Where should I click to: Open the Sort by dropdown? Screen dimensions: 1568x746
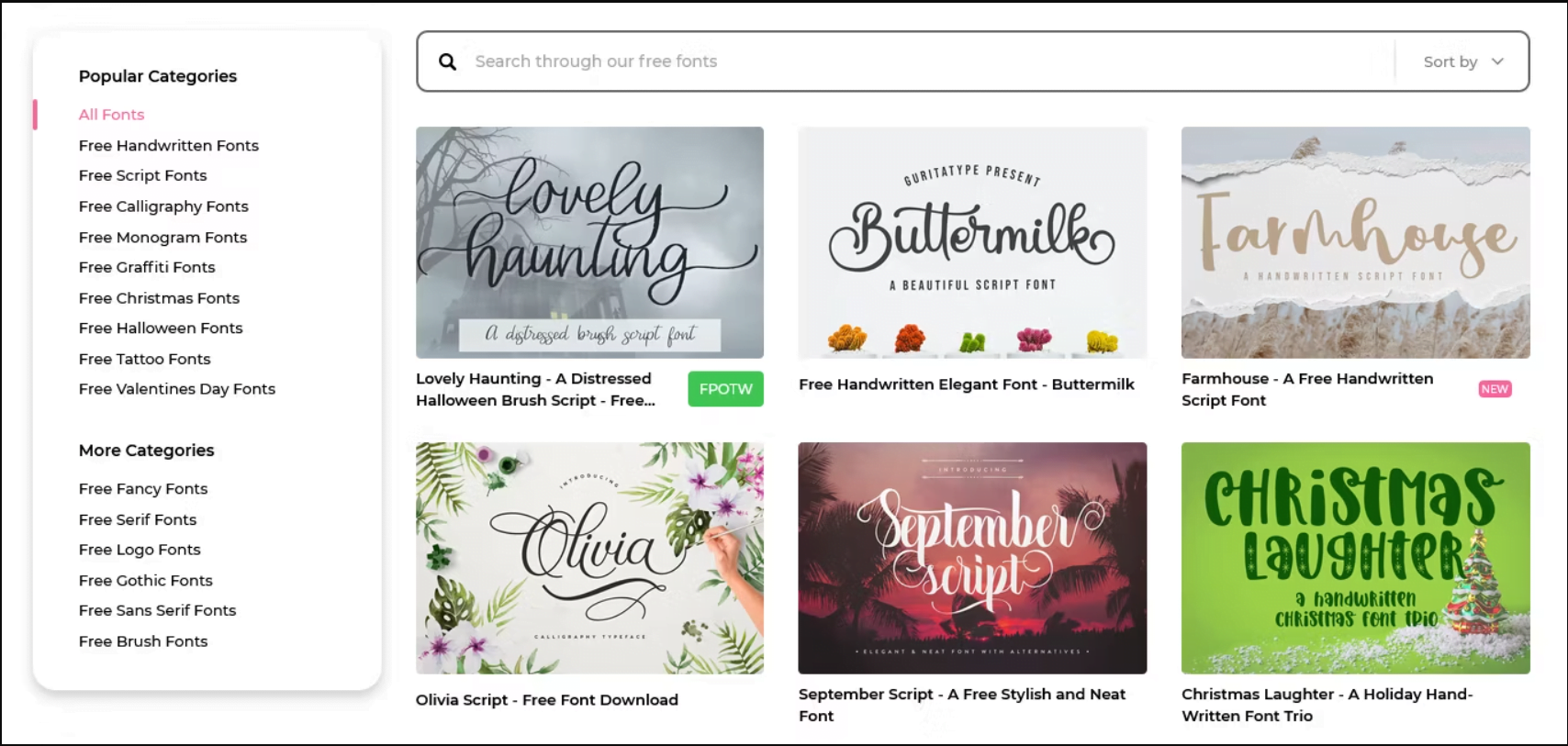pos(1463,61)
